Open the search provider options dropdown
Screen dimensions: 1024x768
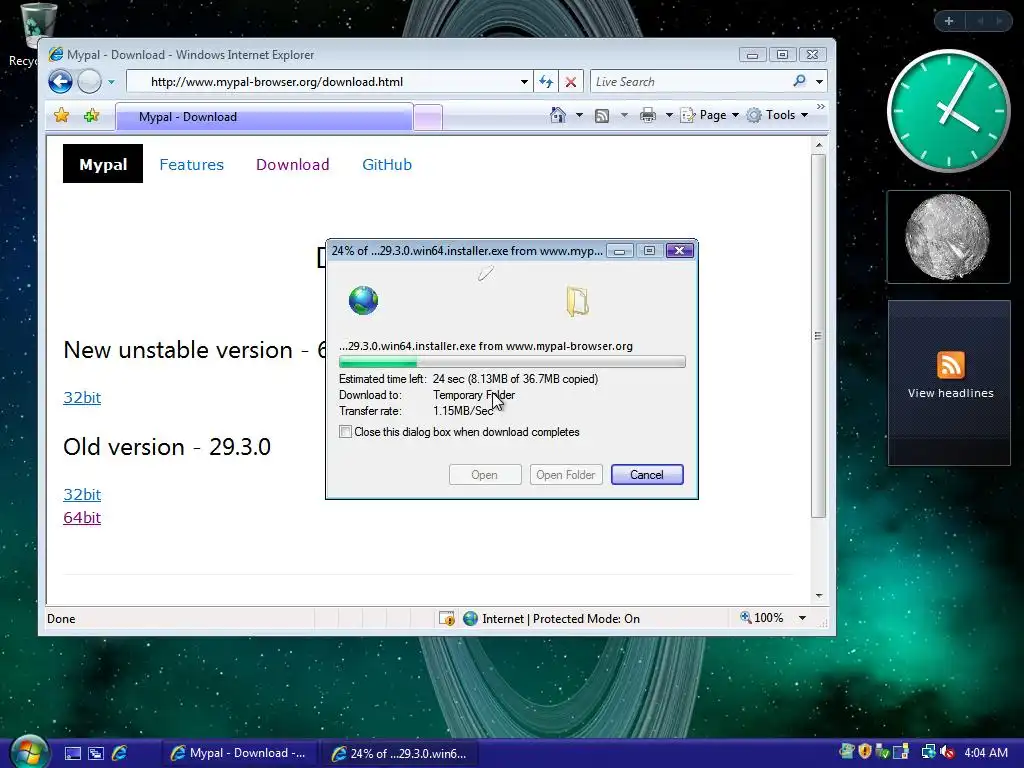[819, 82]
